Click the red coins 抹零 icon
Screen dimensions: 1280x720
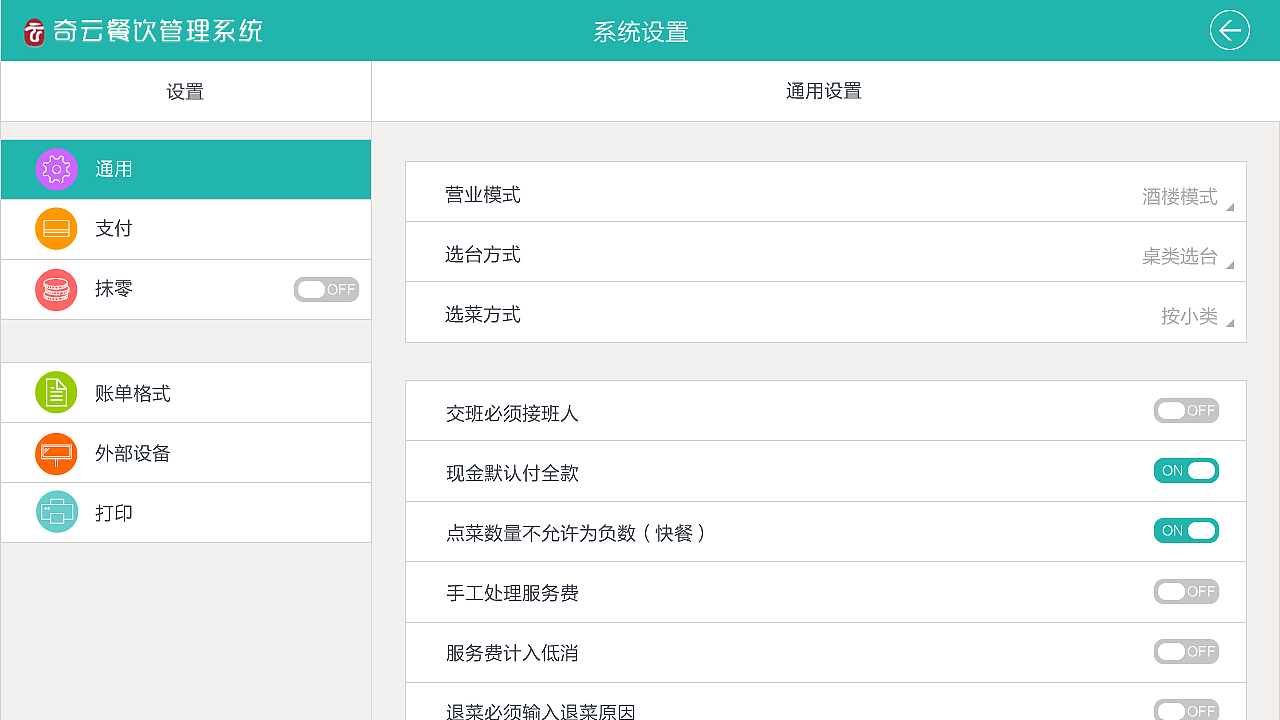click(56, 290)
